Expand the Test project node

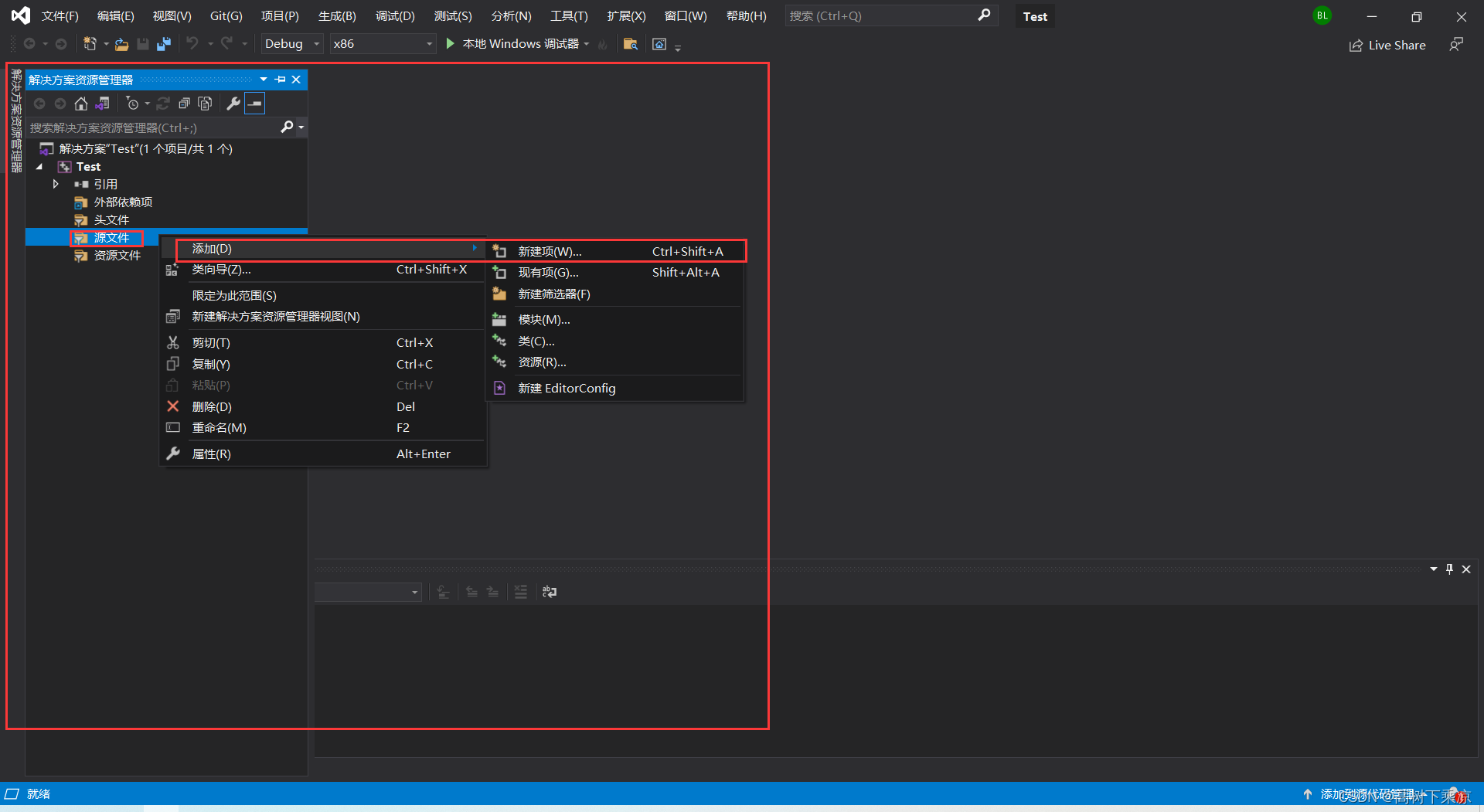pos(39,166)
